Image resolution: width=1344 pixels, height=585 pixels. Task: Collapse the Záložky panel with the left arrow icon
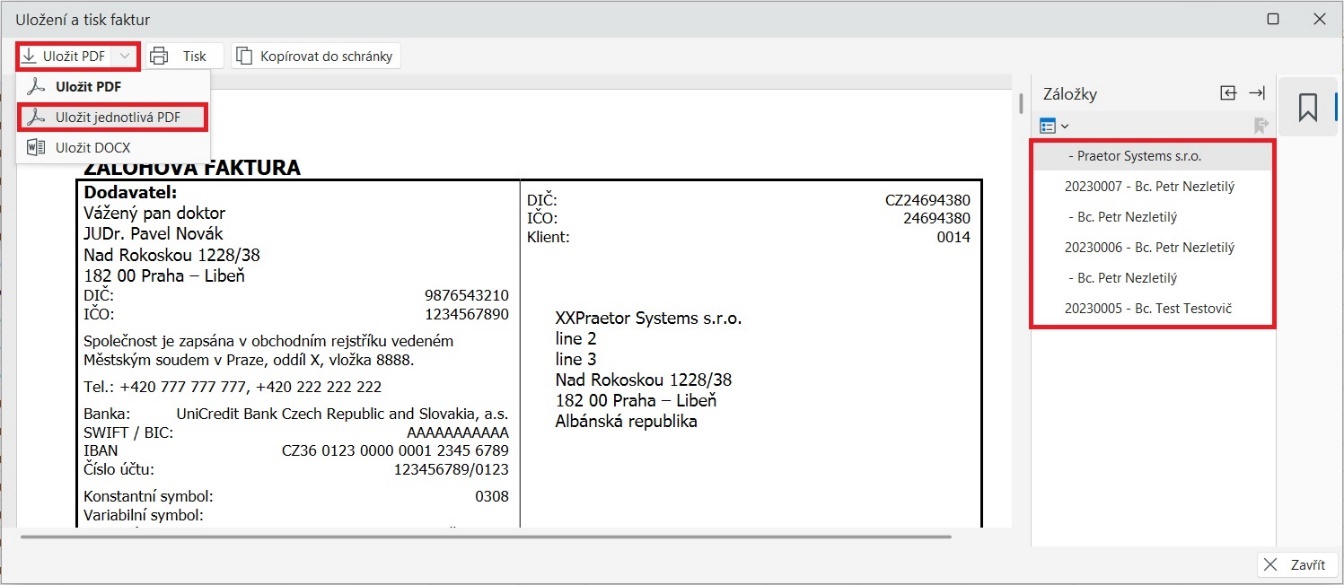click(1227, 92)
